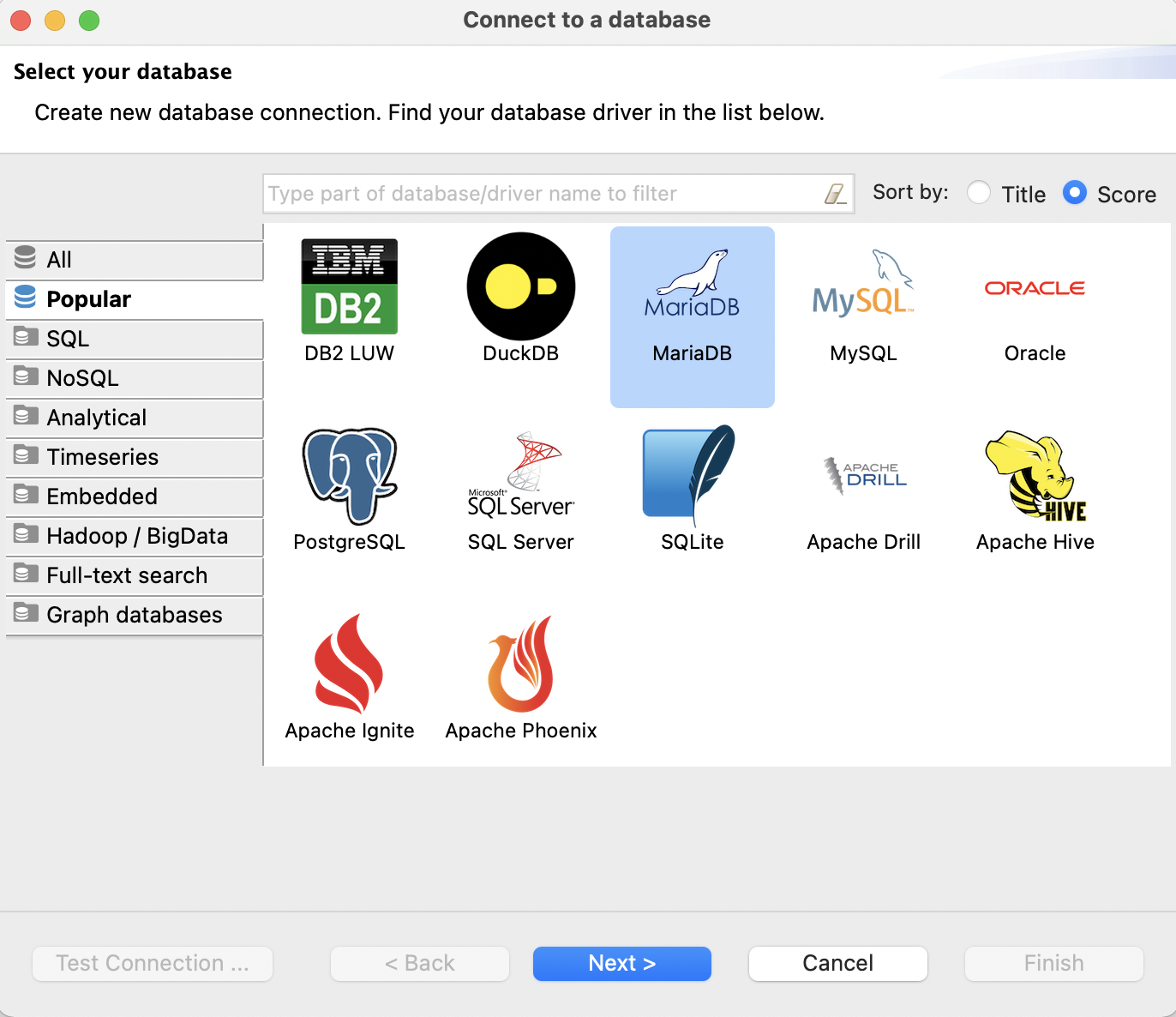Click the Finish button
Screen dimensions: 1176x1017
tap(1054, 964)
